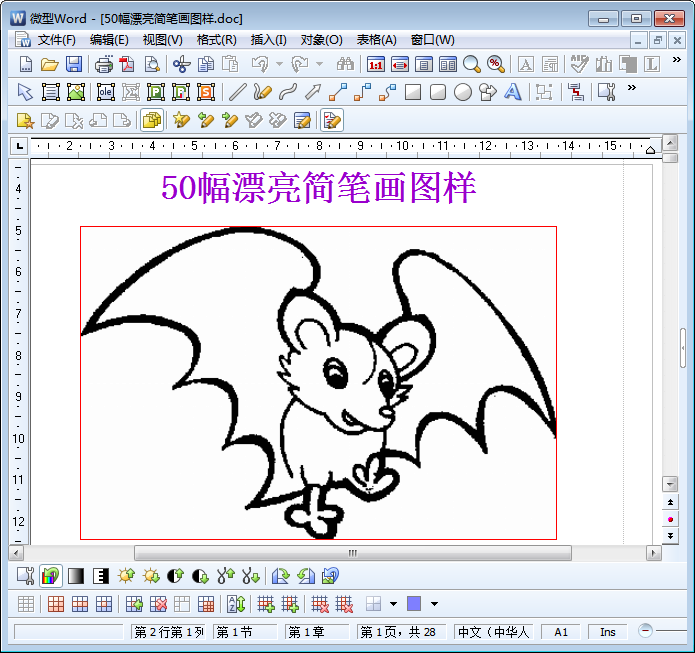The image size is (695, 653).
Task: Click the bat cartoon image
Action: click(318, 382)
